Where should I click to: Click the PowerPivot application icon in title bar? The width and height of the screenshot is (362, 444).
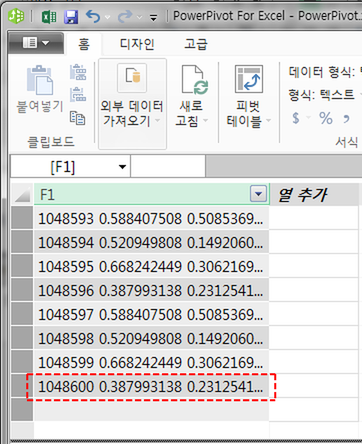[16, 16]
